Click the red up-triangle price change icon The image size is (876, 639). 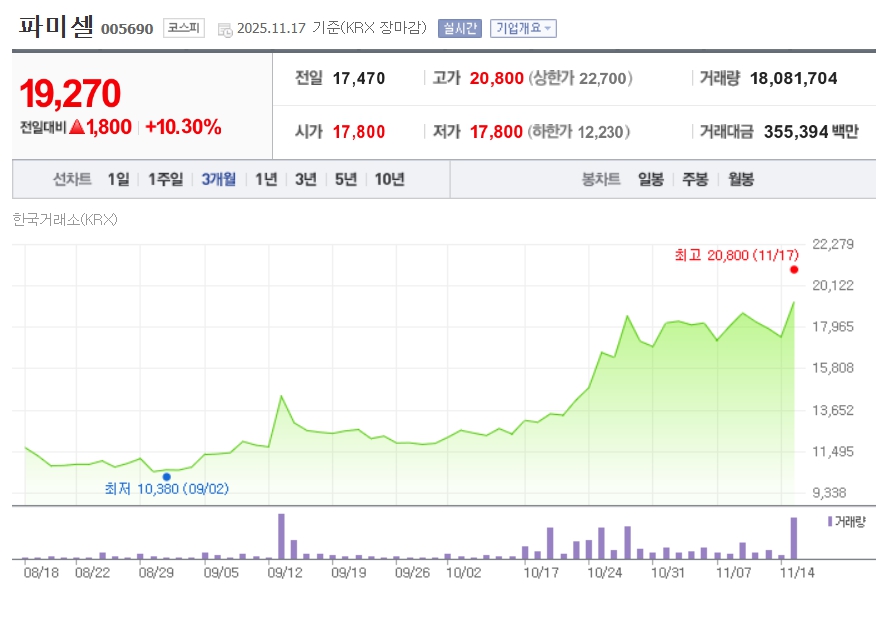click(x=76, y=127)
